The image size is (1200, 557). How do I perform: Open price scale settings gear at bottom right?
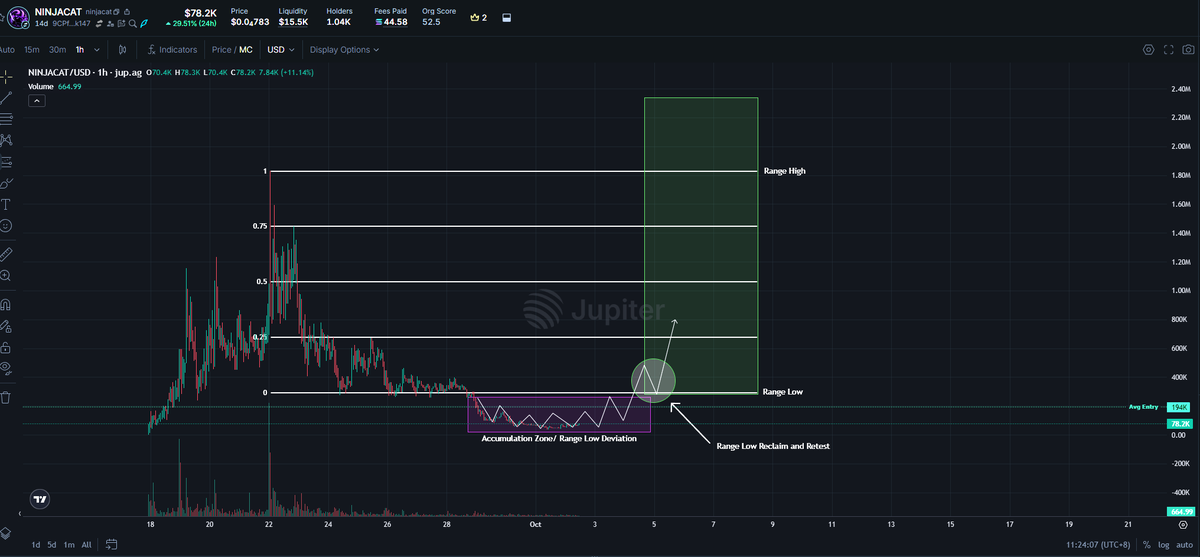[x=1183, y=525]
